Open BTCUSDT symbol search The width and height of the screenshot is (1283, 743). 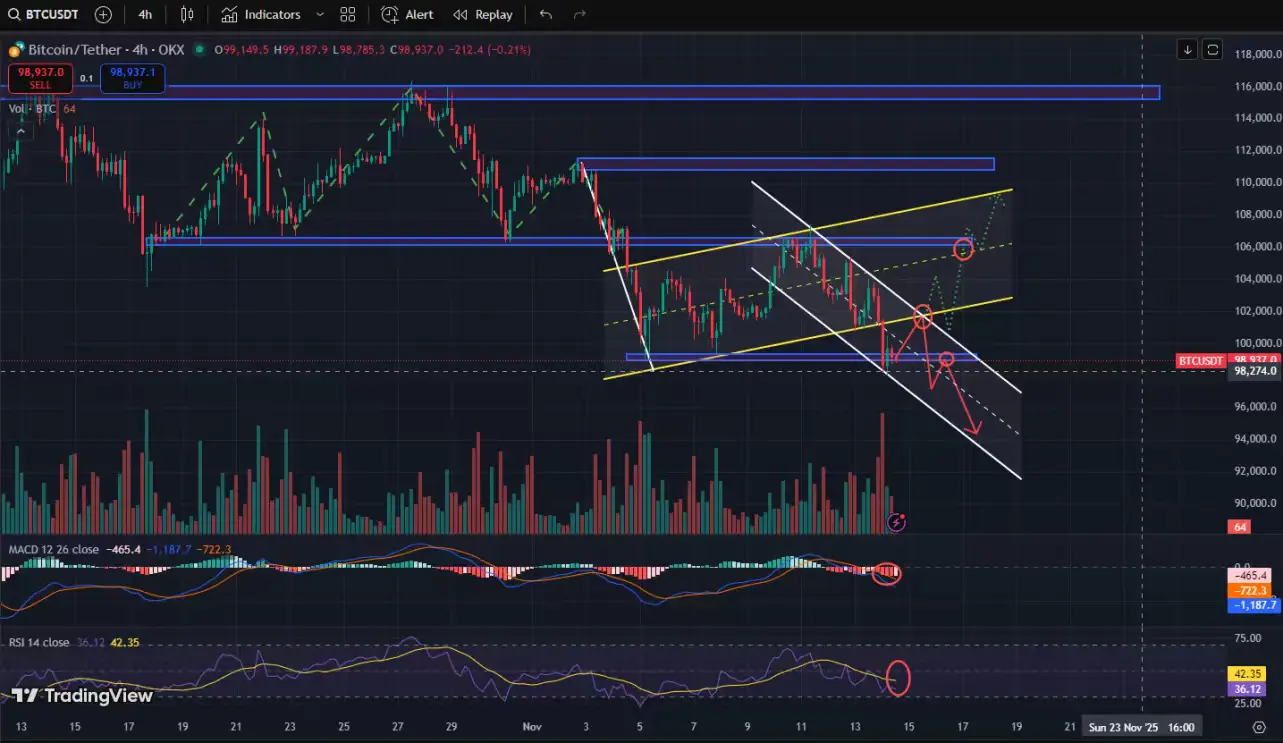[x=46, y=15]
